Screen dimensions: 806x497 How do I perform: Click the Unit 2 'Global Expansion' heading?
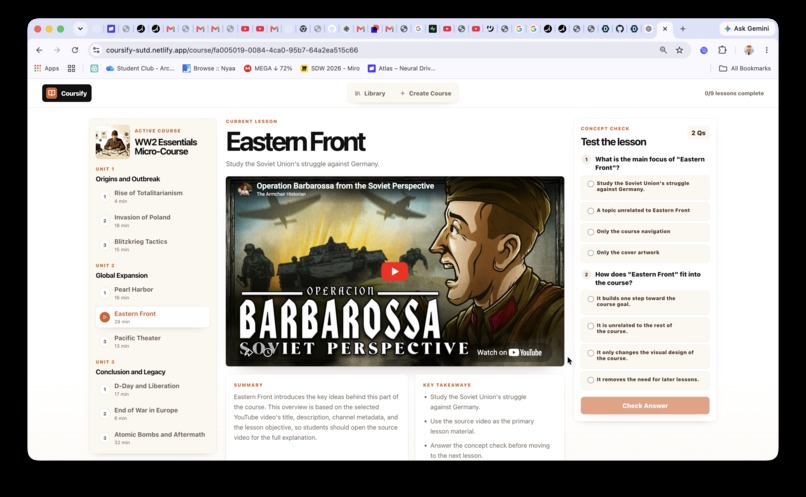point(121,275)
